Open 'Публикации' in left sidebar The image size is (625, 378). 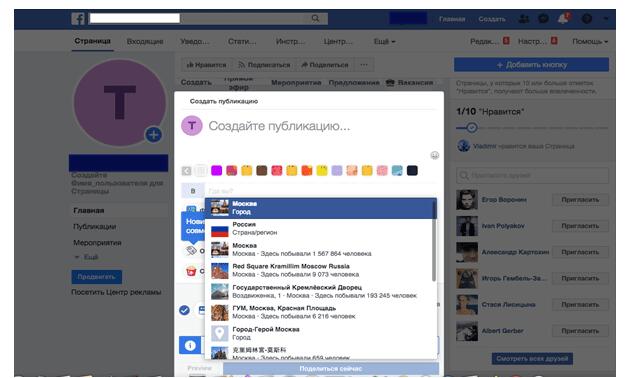tap(94, 226)
